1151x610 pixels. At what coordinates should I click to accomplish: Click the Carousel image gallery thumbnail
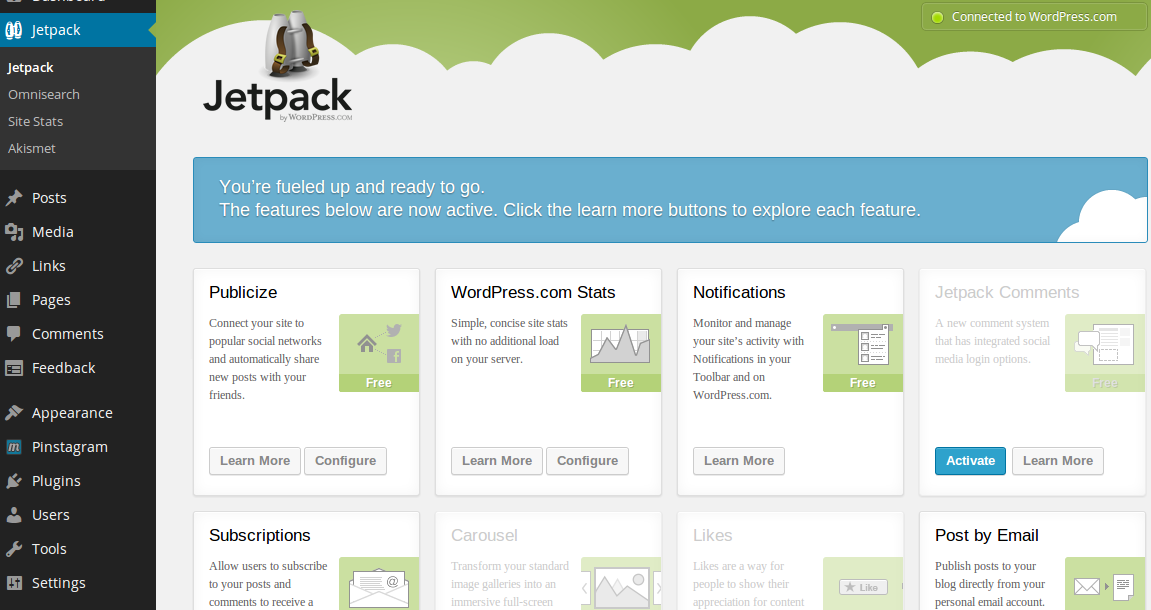[x=621, y=584]
